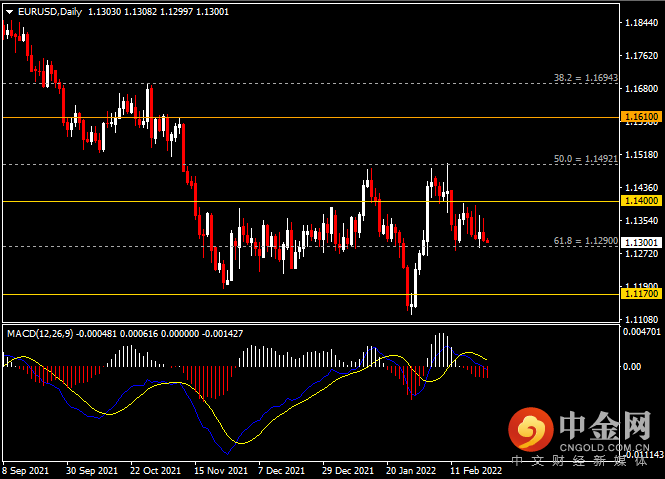Click the 1.13540 price axis value

coord(642,221)
